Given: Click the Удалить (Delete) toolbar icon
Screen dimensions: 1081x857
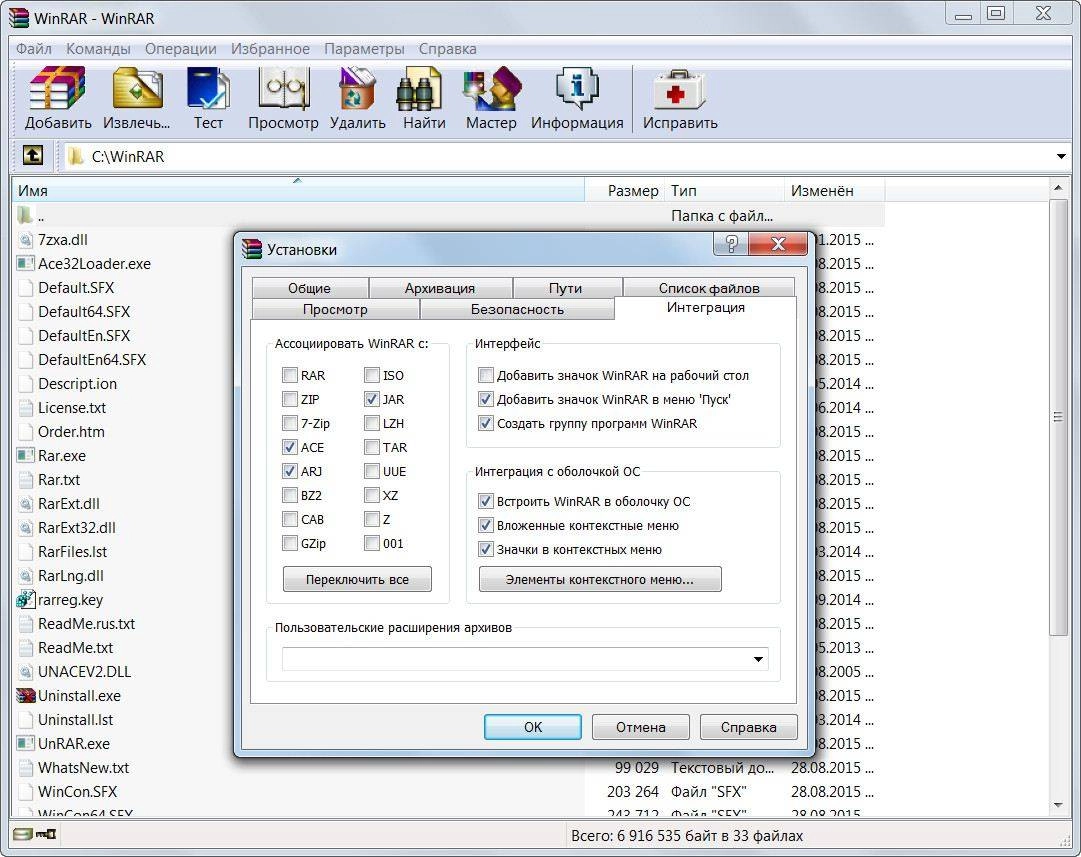Looking at the screenshot, I should coord(357,88).
